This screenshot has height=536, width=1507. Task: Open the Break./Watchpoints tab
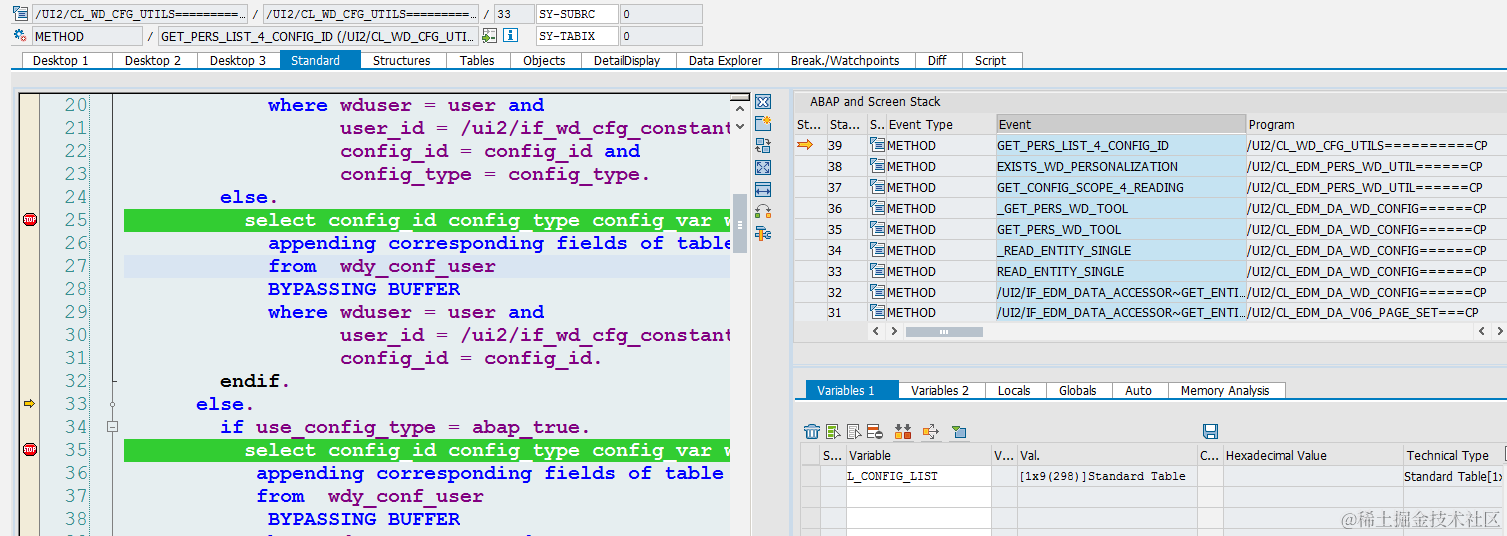click(845, 60)
